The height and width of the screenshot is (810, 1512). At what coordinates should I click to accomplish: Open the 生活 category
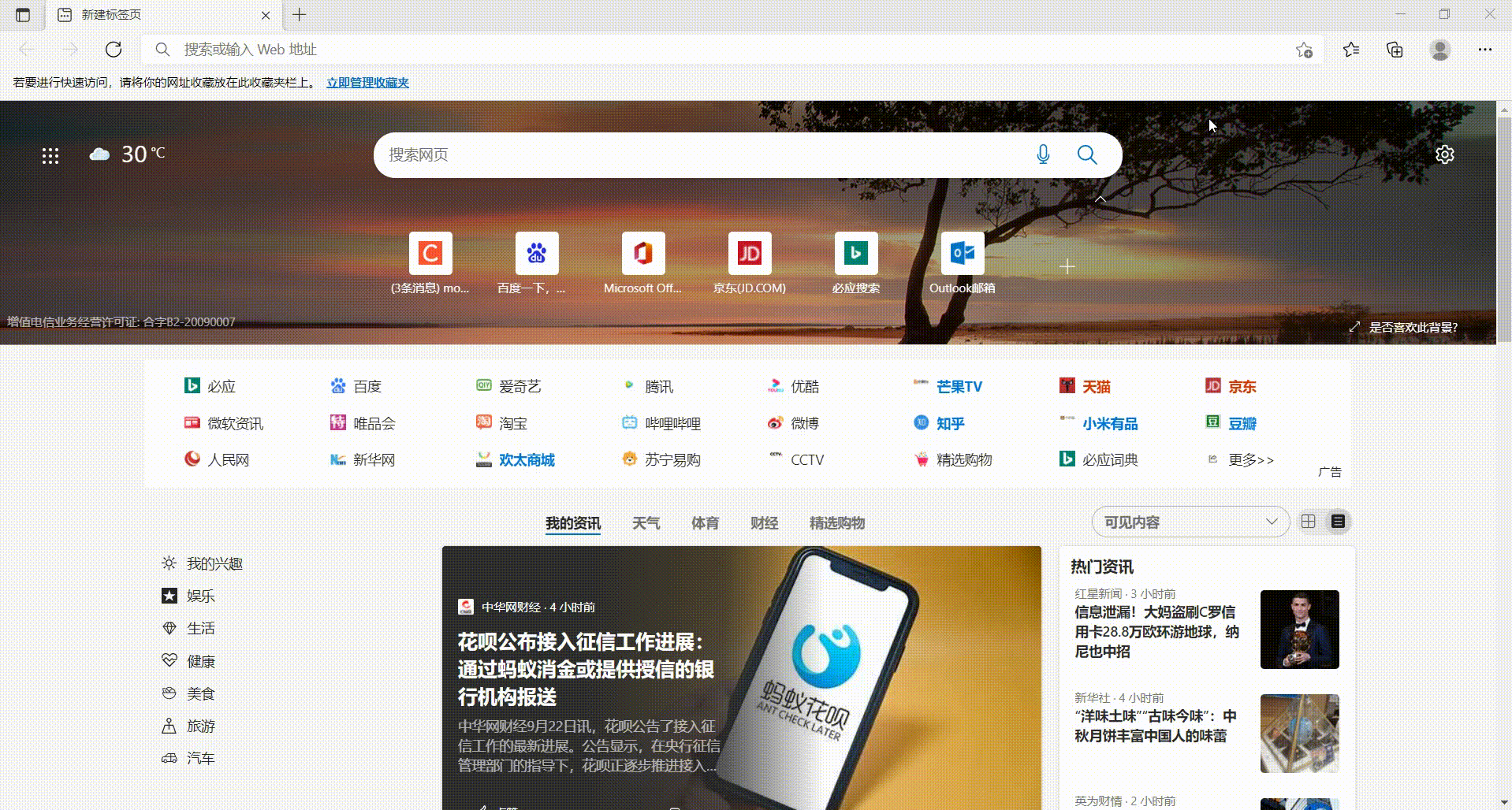188,629
